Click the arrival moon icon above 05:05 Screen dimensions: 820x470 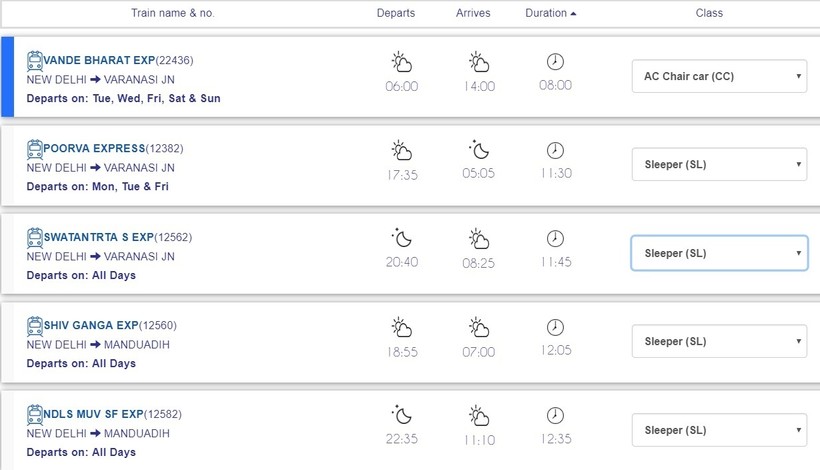pos(479,151)
